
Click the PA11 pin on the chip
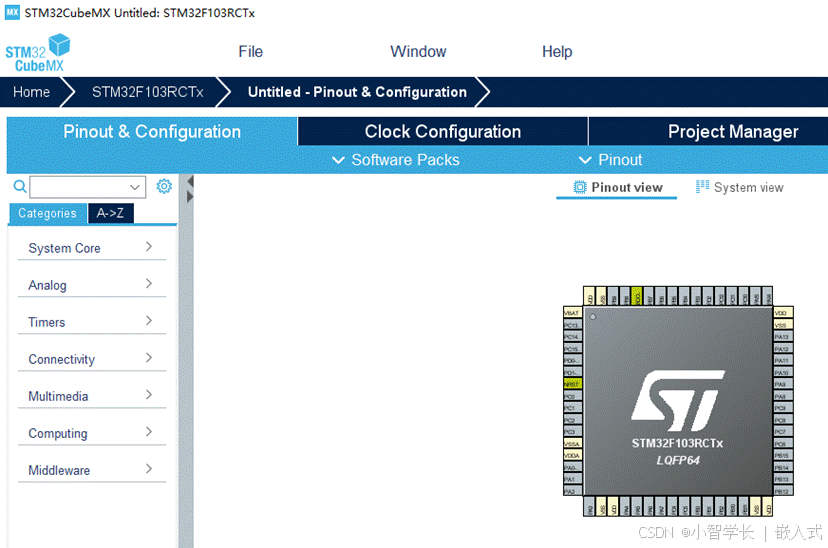click(x=783, y=361)
